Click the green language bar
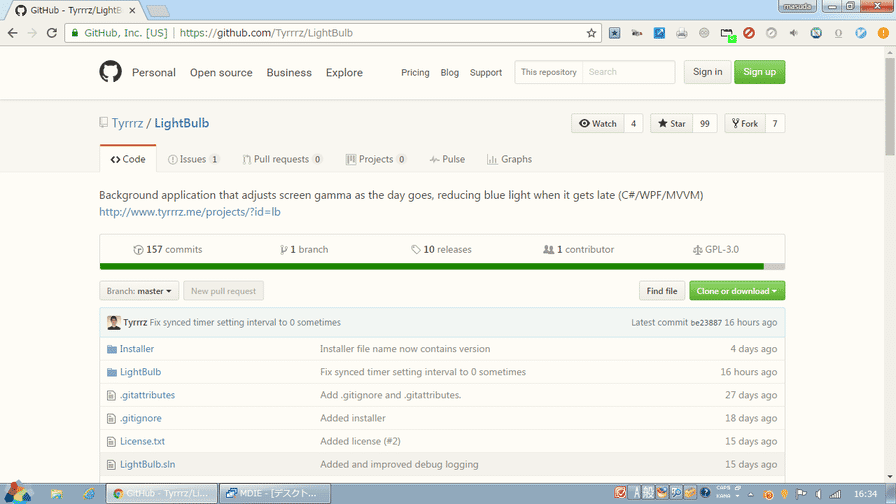 click(431, 266)
